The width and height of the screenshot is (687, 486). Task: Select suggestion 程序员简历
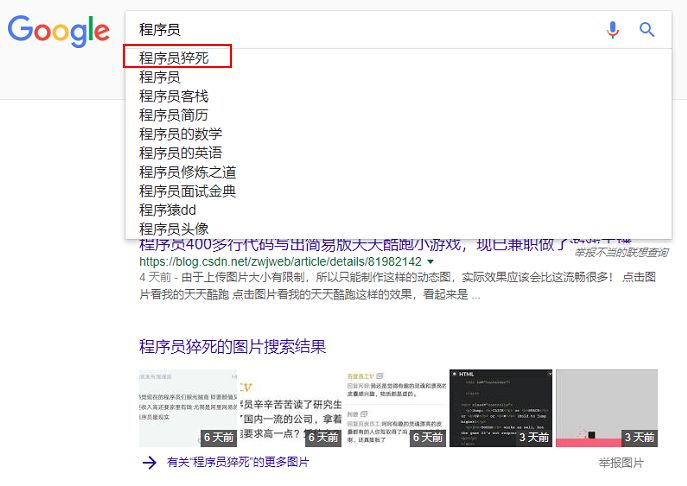point(174,115)
